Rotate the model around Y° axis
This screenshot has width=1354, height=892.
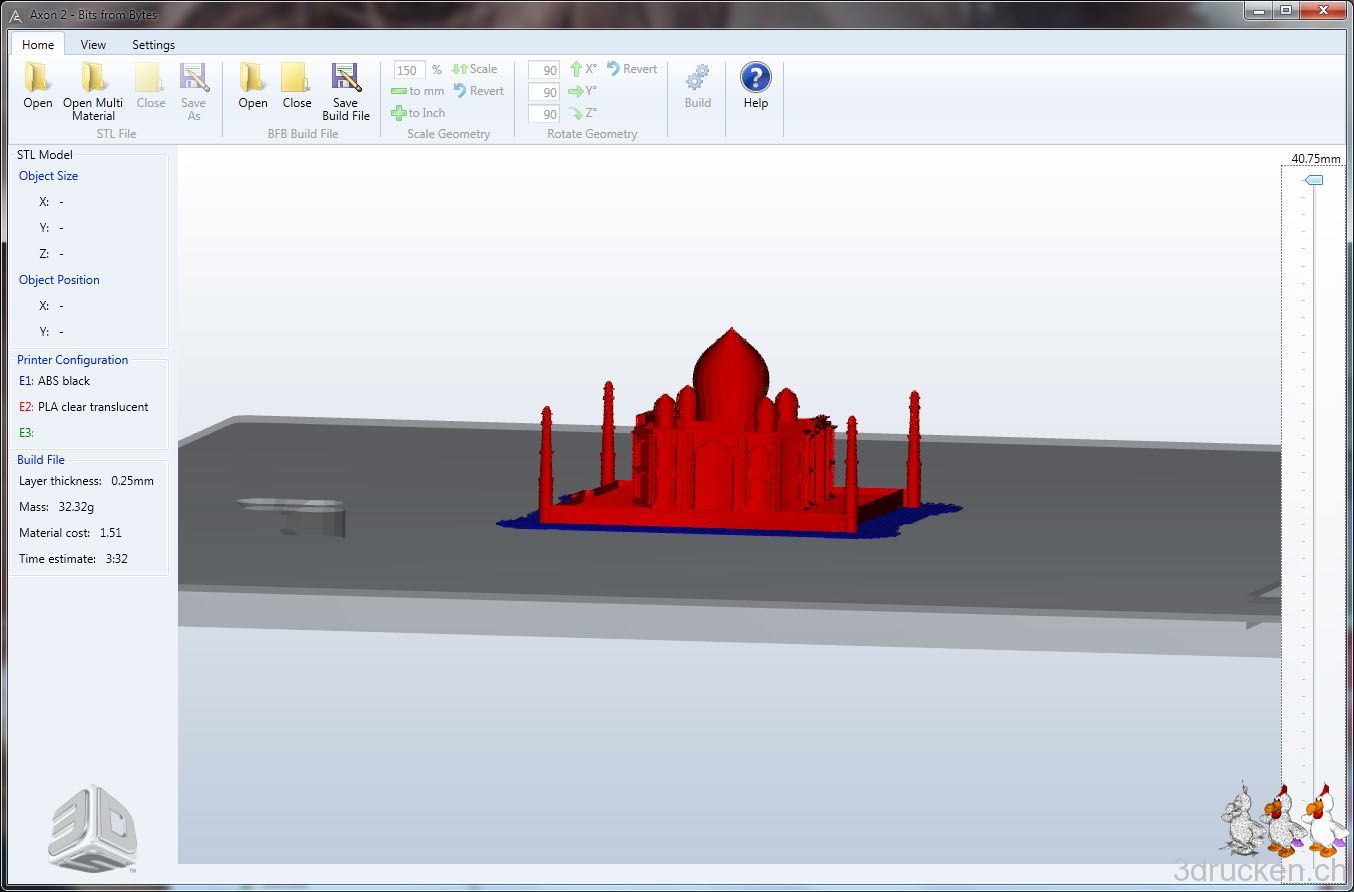[583, 91]
